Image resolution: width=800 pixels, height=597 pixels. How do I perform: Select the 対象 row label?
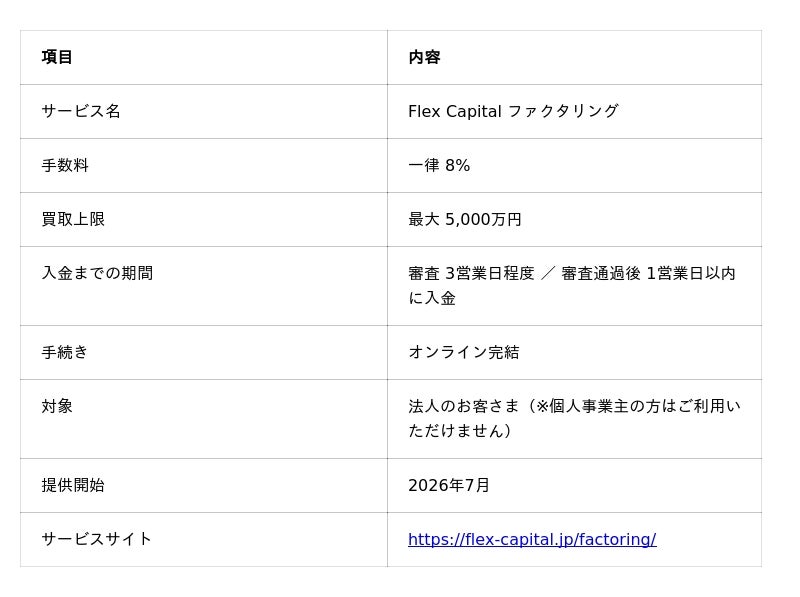tap(57, 406)
